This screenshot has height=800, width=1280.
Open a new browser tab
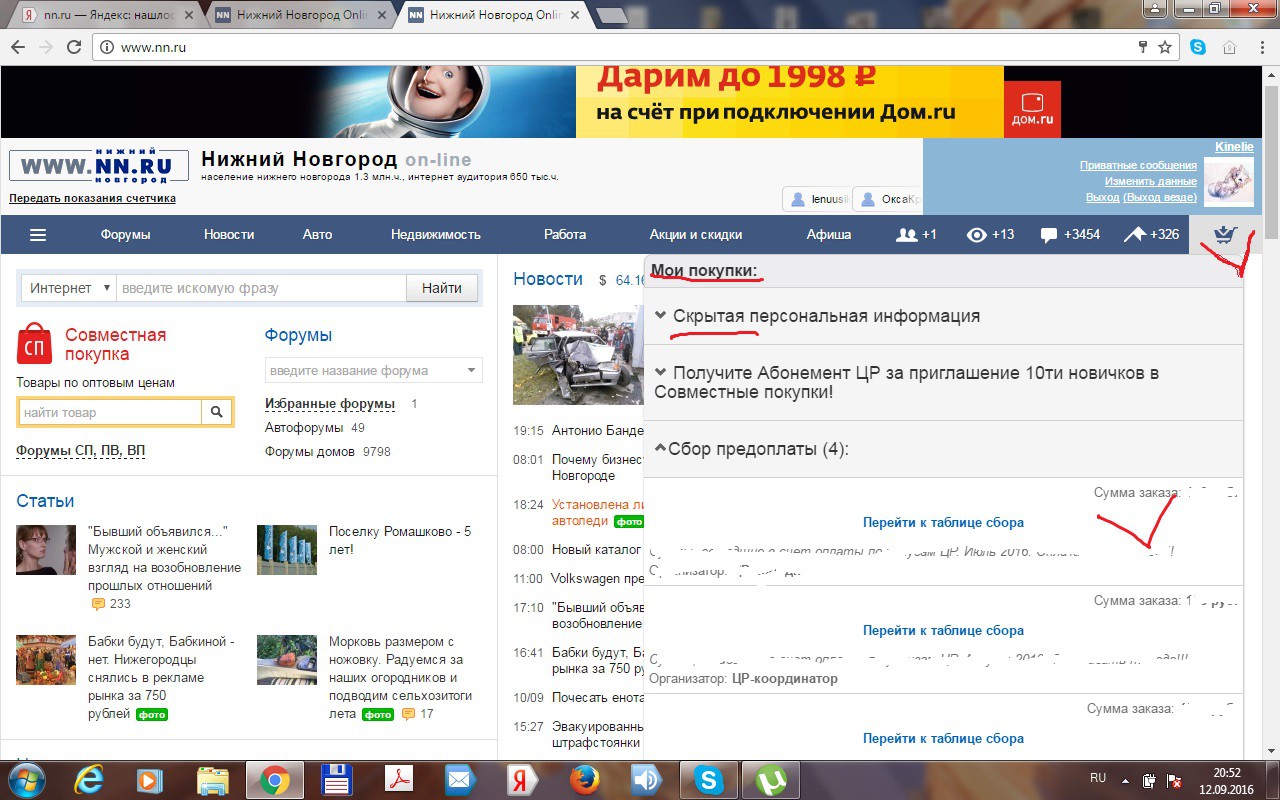[x=612, y=16]
